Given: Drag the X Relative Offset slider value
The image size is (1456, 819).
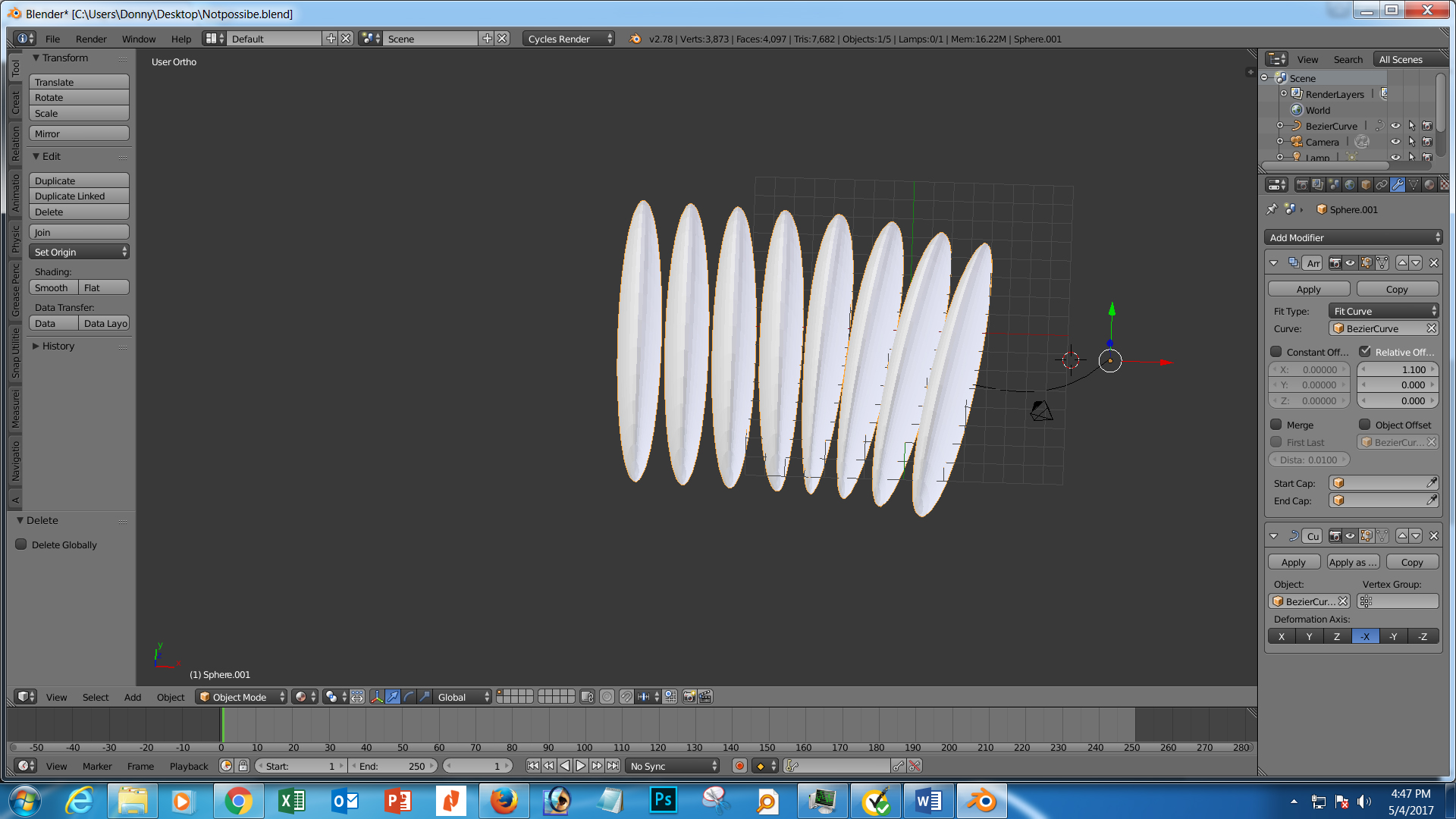Looking at the screenshot, I should click(1397, 369).
